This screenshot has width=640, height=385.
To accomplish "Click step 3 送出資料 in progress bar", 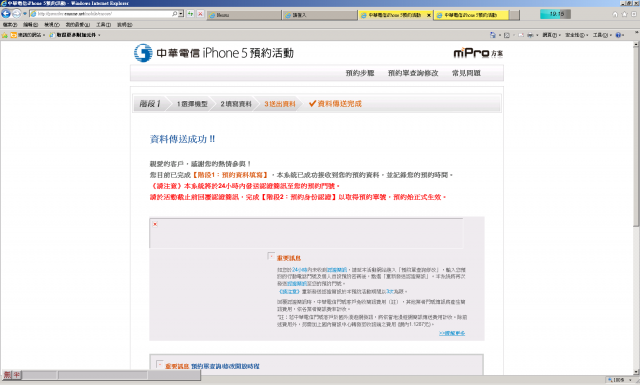I will tap(280, 104).
